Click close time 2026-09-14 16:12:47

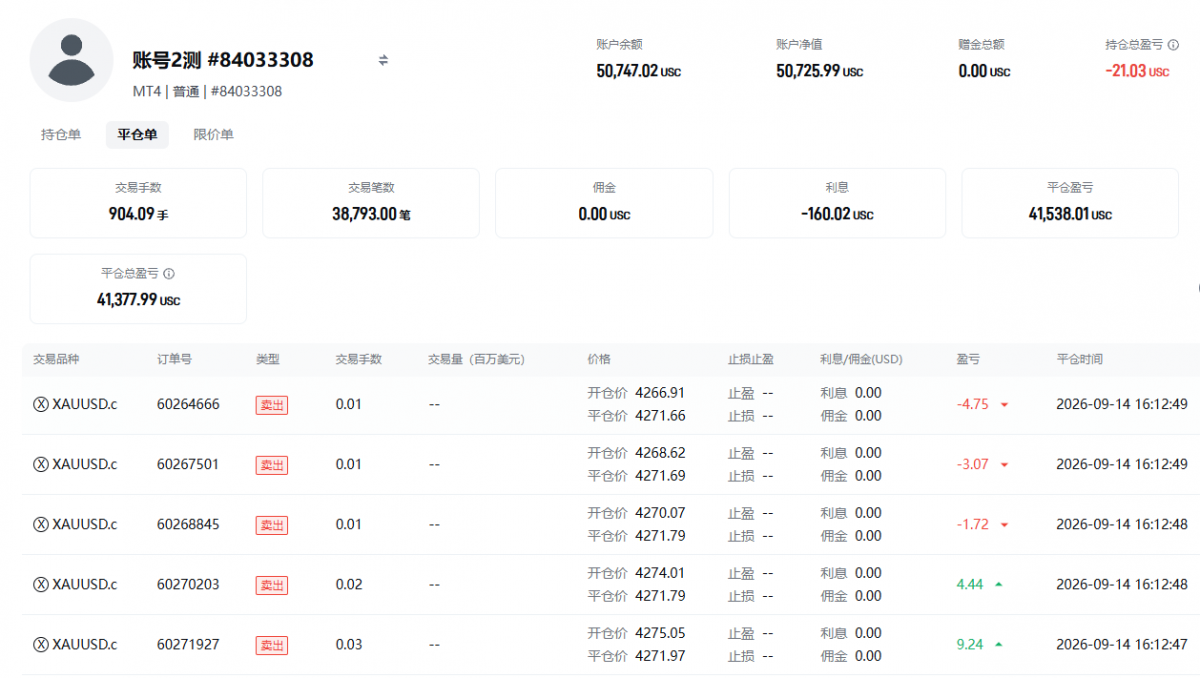(x=1121, y=644)
